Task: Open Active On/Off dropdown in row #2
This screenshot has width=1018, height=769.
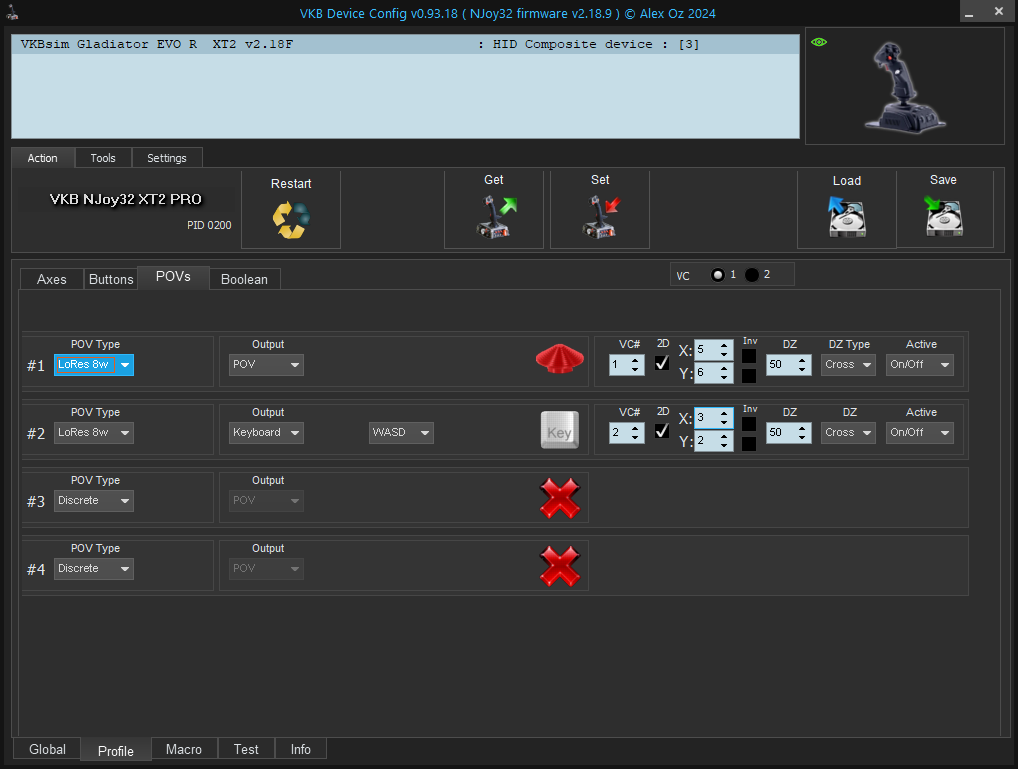Action: click(920, 433)
